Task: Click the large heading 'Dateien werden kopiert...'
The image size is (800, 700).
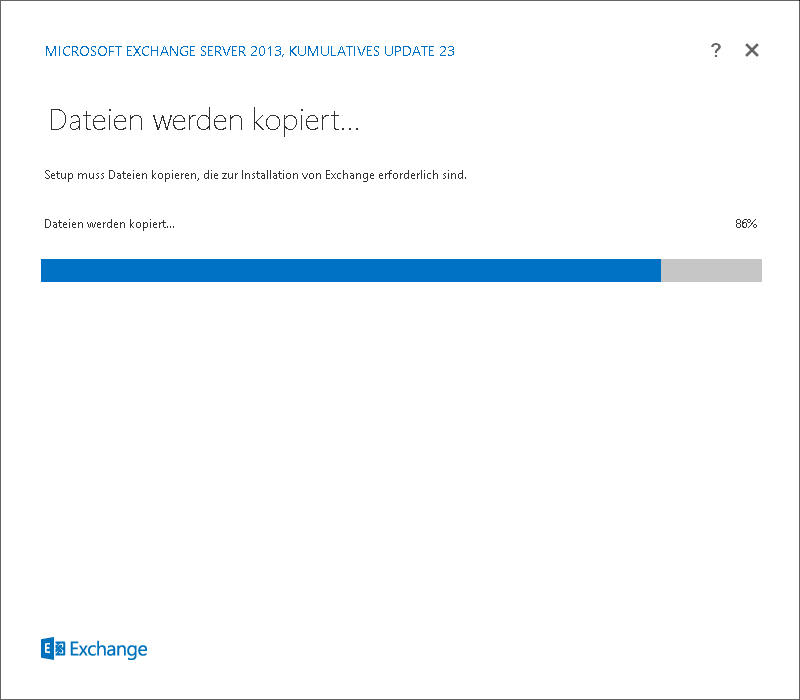Action: (204, 122)
